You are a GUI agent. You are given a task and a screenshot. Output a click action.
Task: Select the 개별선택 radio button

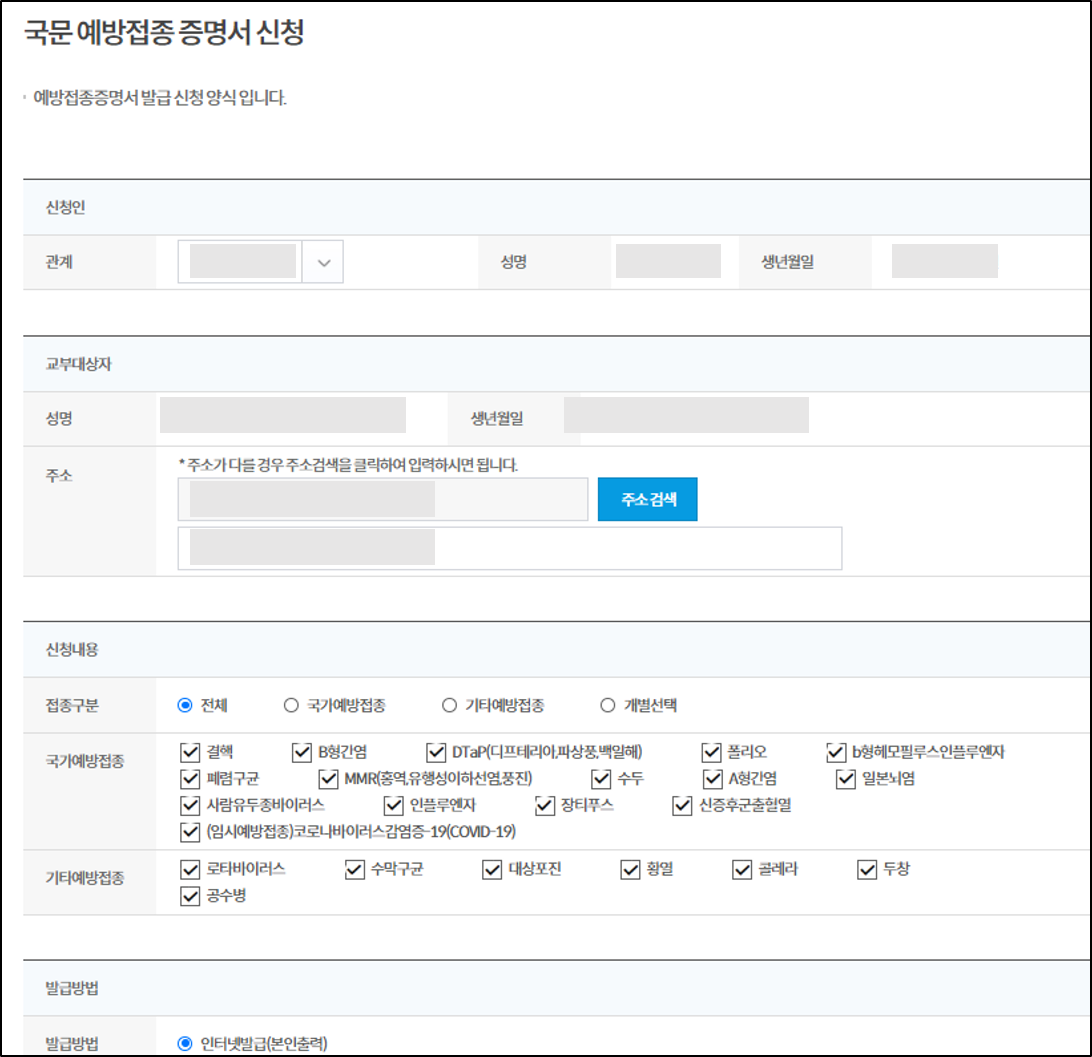pyautogui.click(x=608, y=704)
